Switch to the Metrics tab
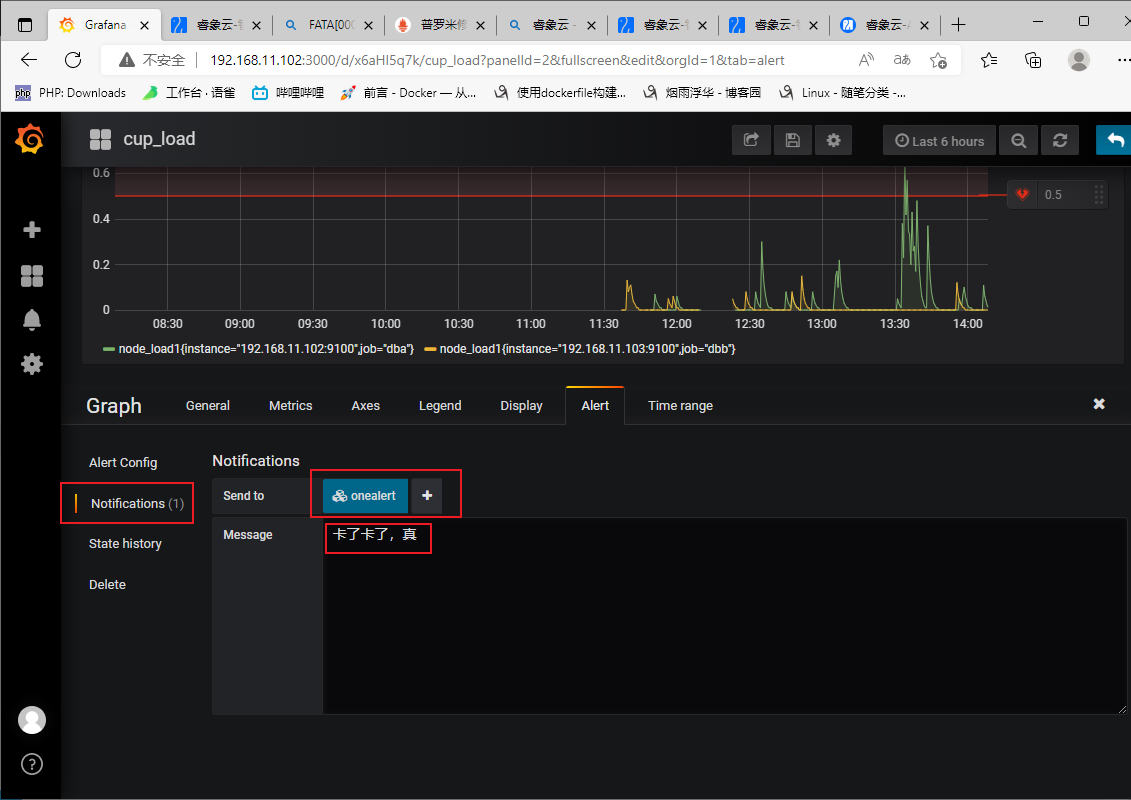 [x=291, y=405]
